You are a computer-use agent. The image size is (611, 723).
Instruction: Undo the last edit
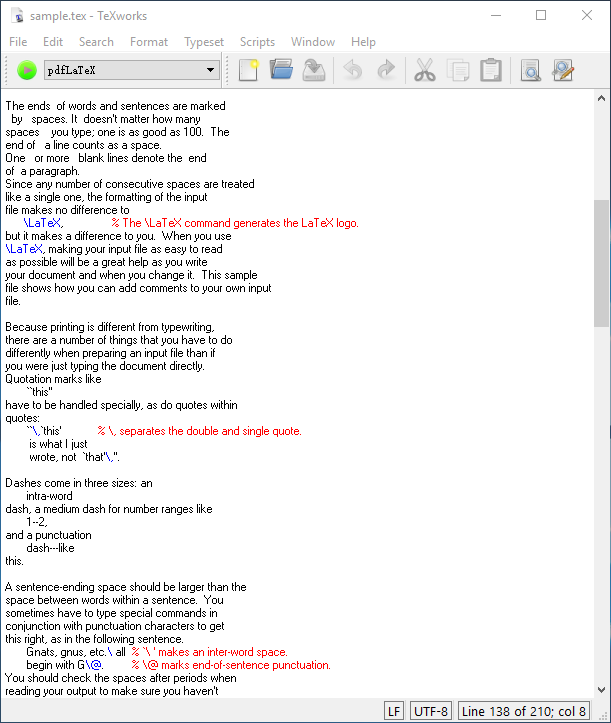click(x=353, y=71)
